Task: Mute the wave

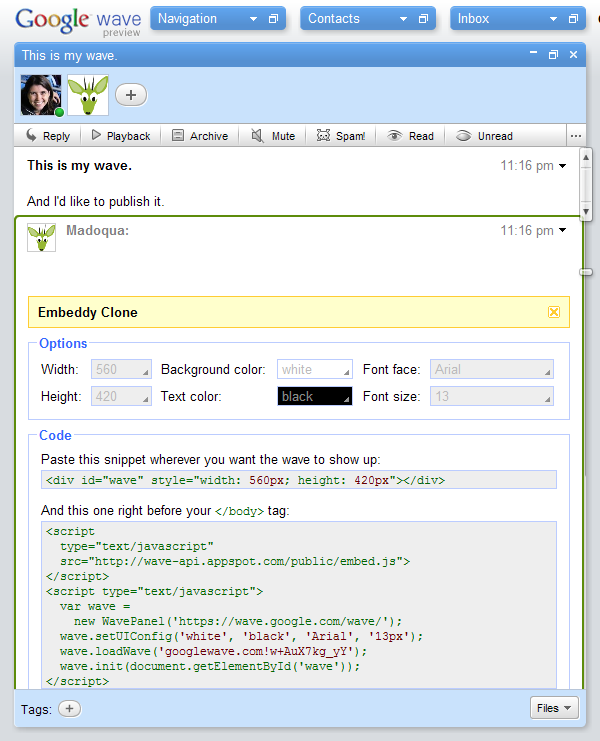Action: [x=273, y=136]
